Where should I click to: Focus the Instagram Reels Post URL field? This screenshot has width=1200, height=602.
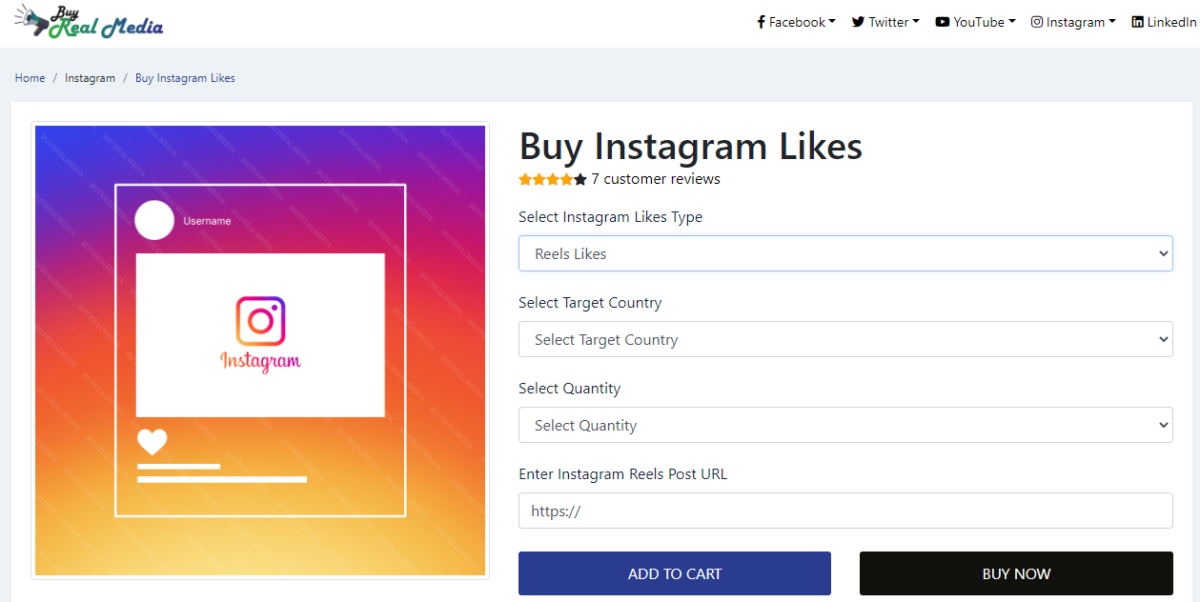coord(845,511)
